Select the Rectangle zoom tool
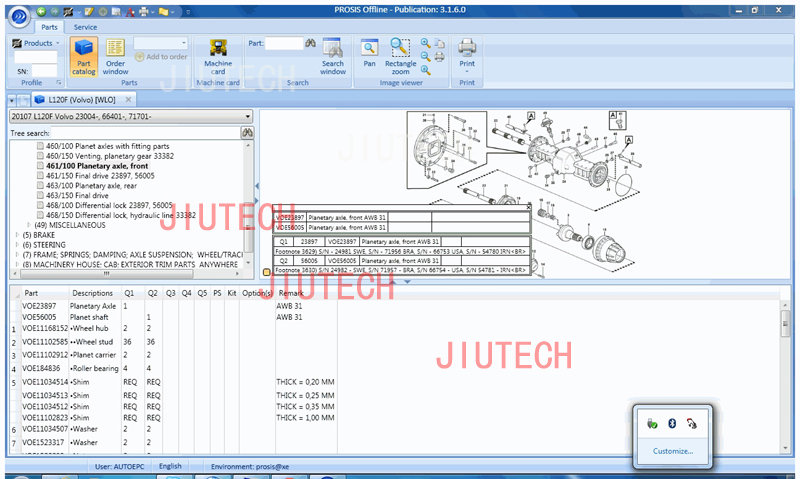 [x=401, y=57]
